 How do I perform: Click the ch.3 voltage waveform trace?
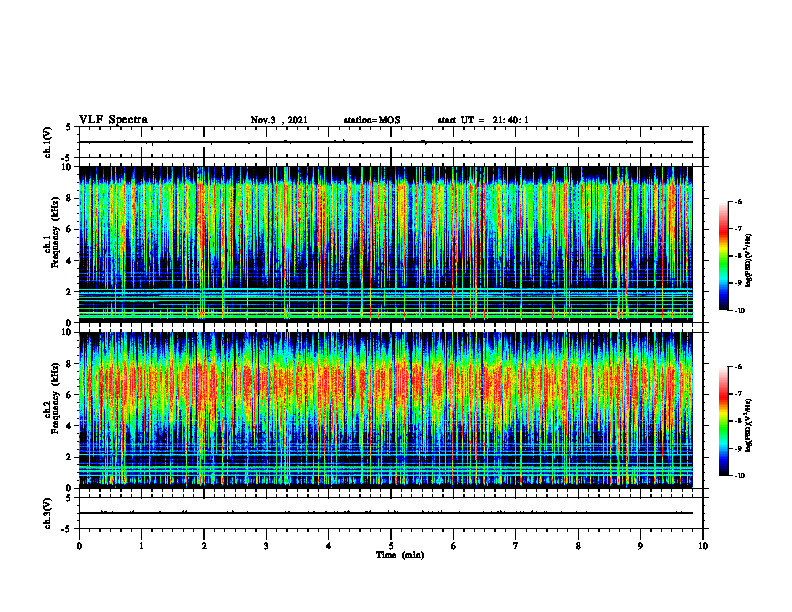point(386,513)
